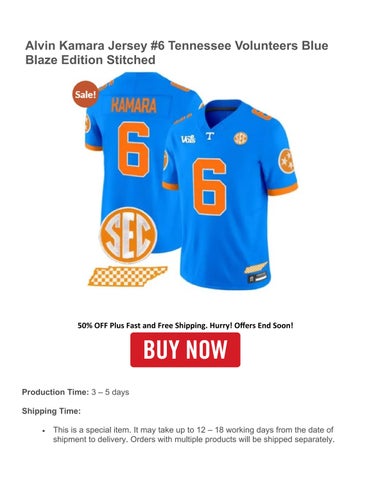The image size is (371, 480).
Task: Click the Production Time label
Action: coord(55,392)
